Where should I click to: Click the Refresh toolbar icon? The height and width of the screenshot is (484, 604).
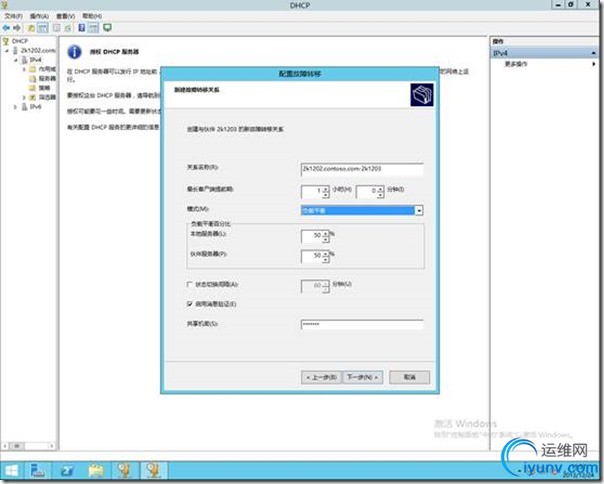68,28
